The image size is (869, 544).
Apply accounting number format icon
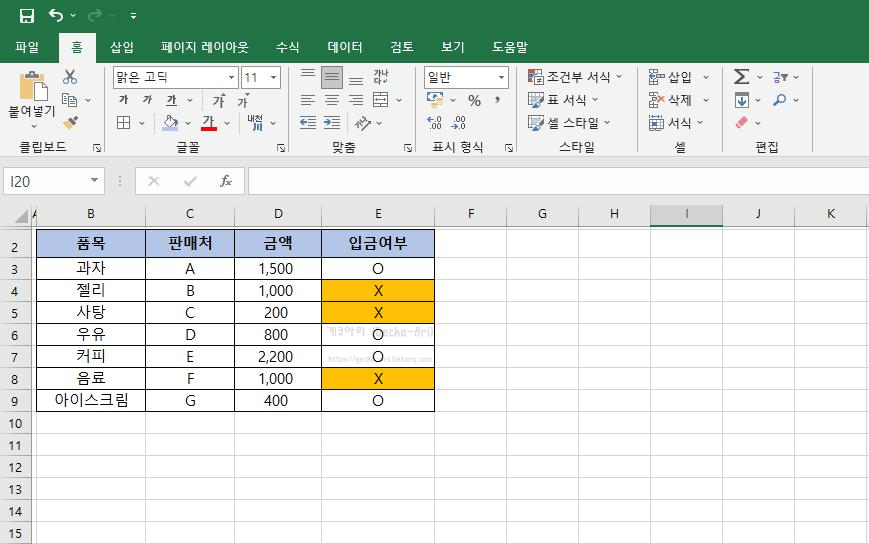436,100
